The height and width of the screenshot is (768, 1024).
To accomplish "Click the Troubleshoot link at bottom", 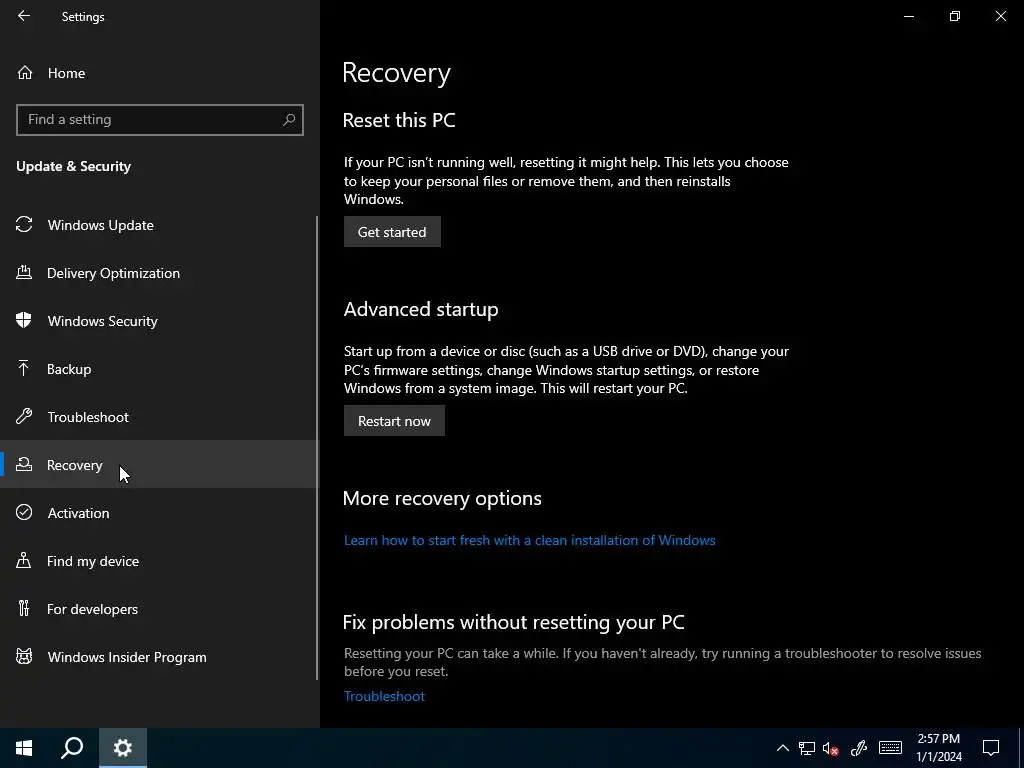I will click(384, 696).
